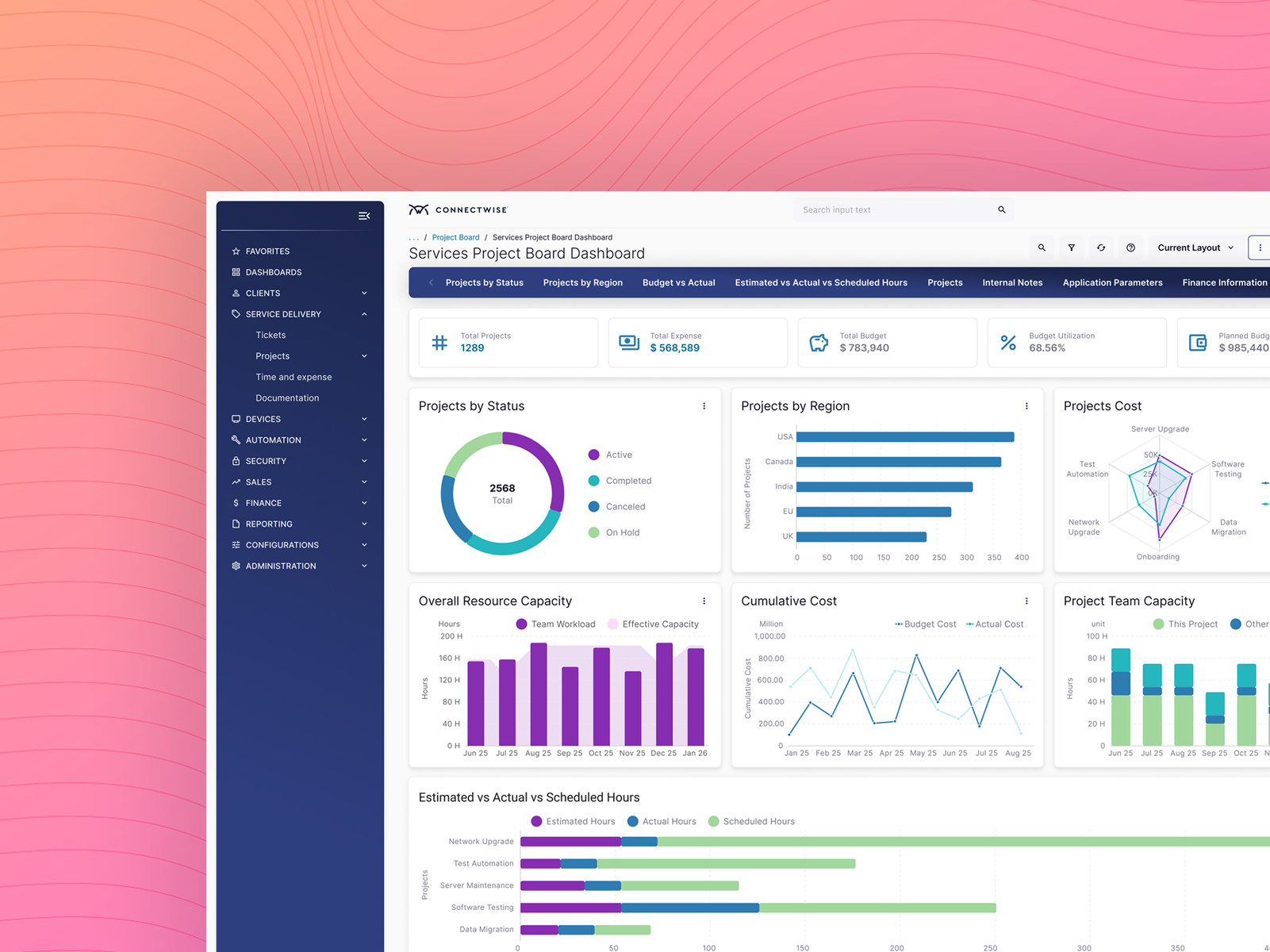Click the magnifier icon beside the filter
The height and width of the screenshot is (952, 1270).
pos(1042,248)
